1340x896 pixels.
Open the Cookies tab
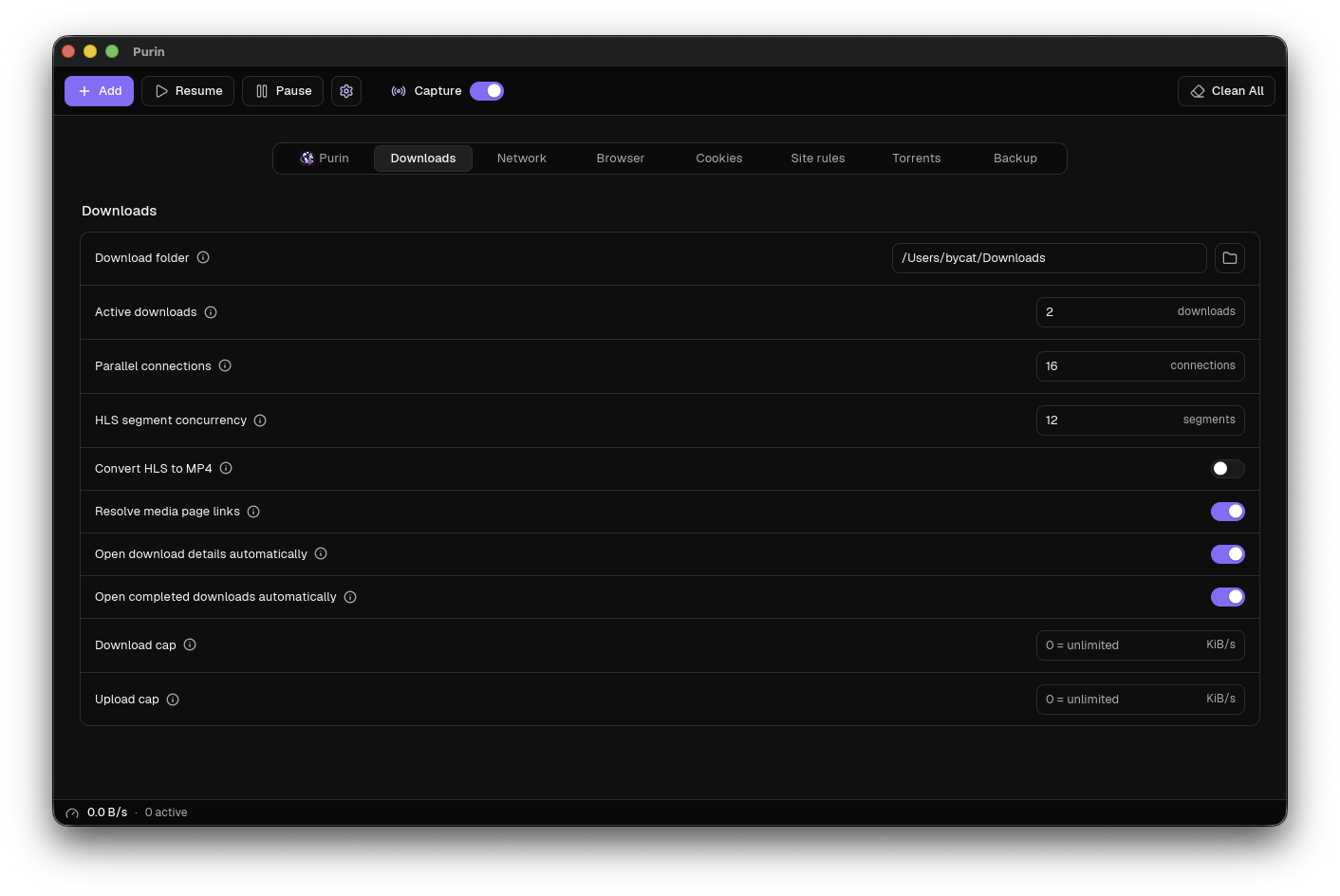pyautogui.click(x=719, y=159)
